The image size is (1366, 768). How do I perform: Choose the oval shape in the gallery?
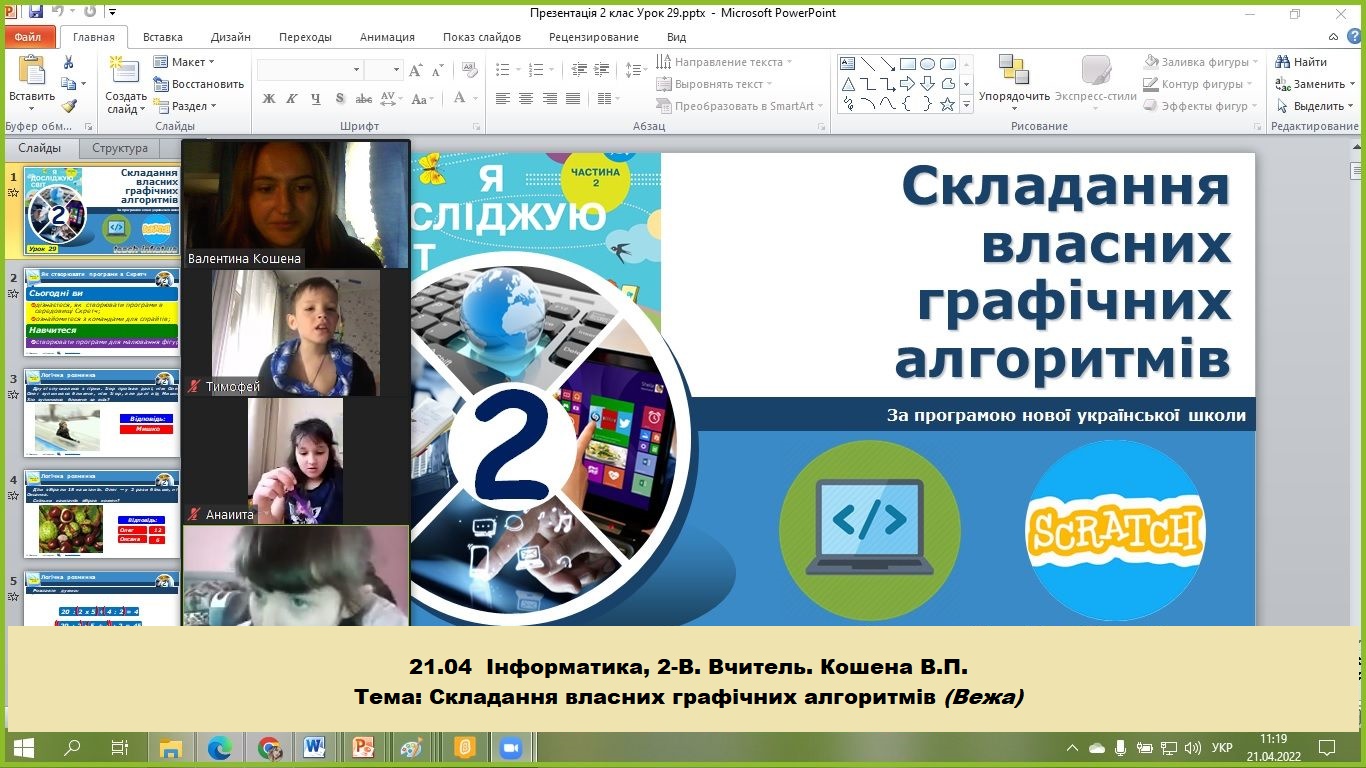click(927, 64)
